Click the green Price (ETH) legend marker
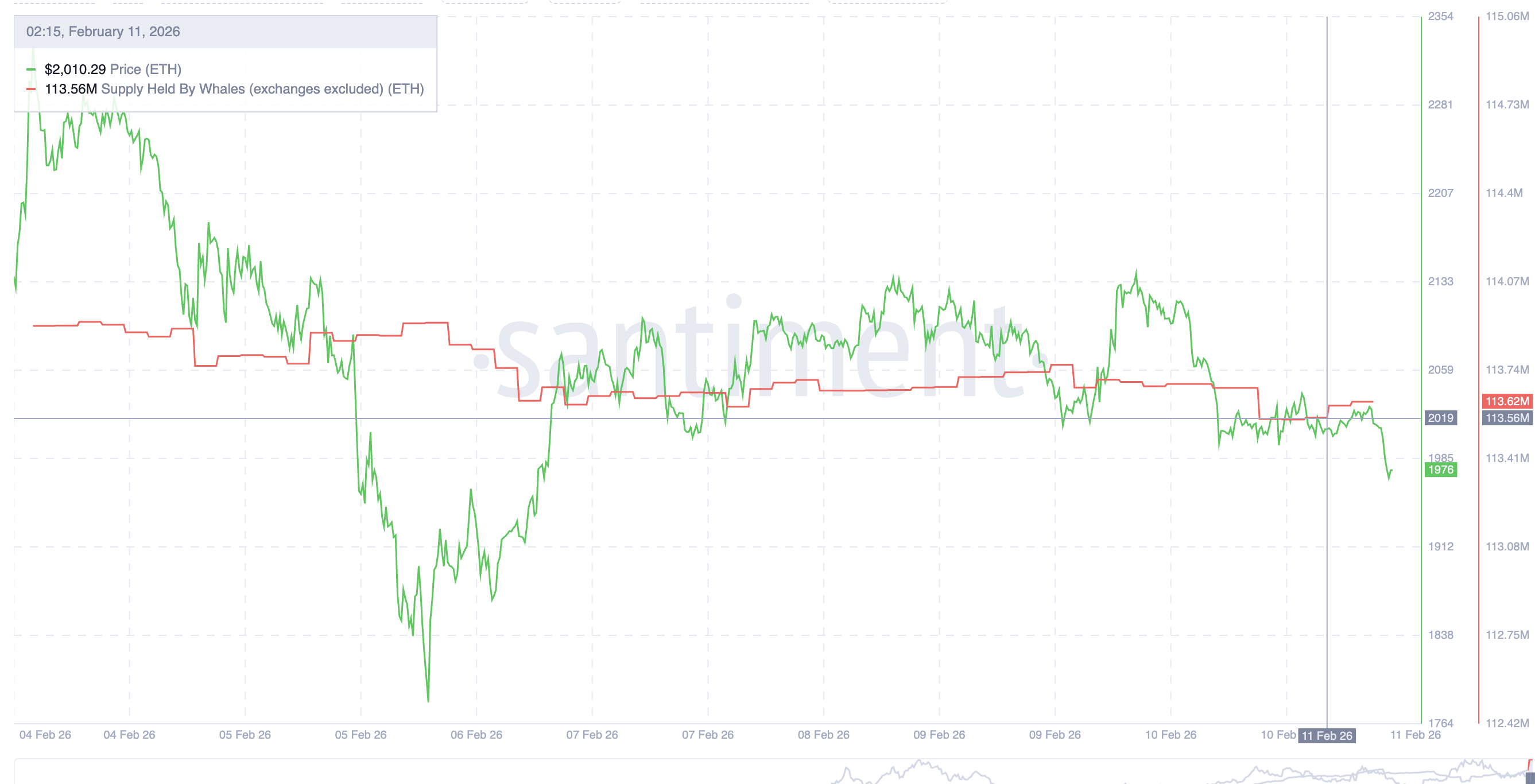This screenshot has width=1535, height=784. (x=31, y=69)
